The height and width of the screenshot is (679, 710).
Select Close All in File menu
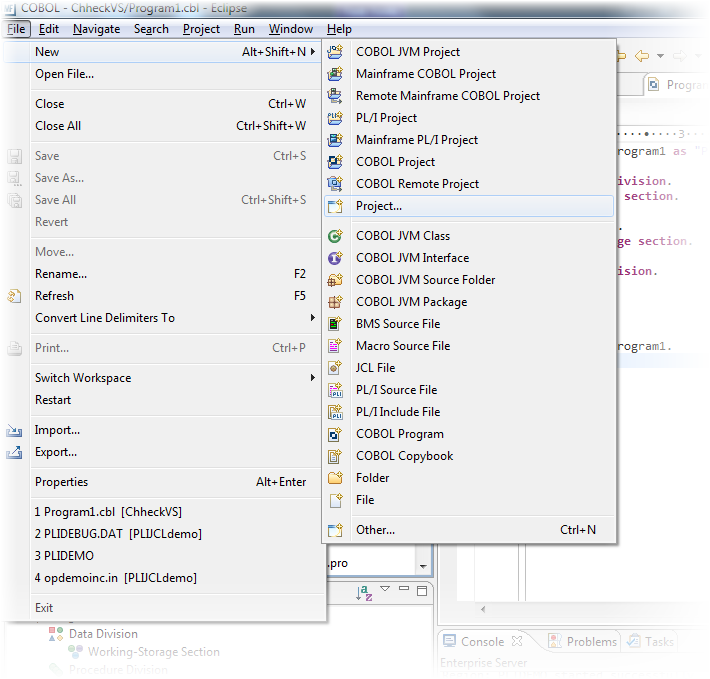point(175,126)
